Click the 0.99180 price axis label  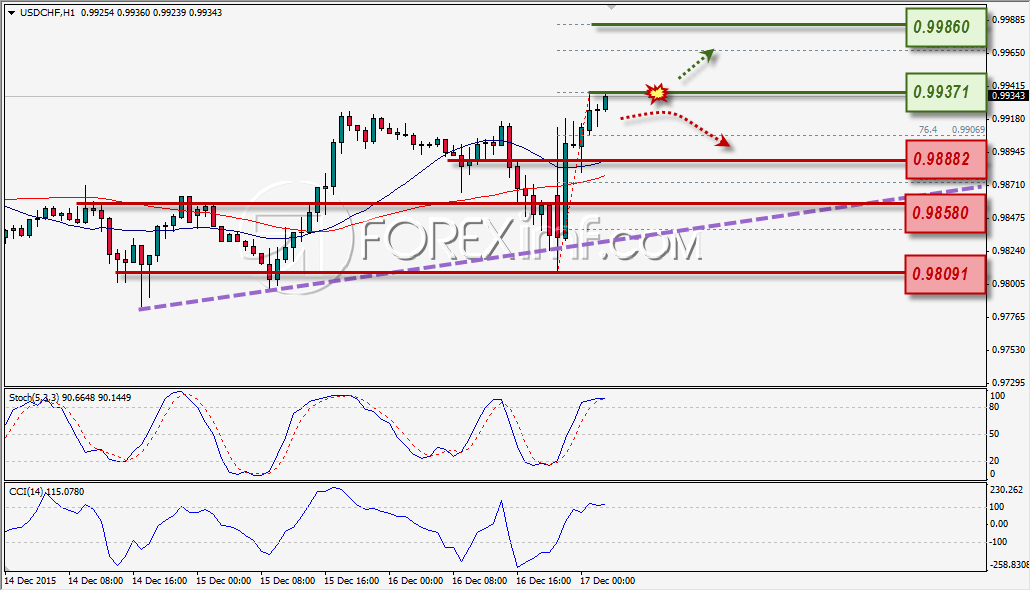coord(1008,119)
